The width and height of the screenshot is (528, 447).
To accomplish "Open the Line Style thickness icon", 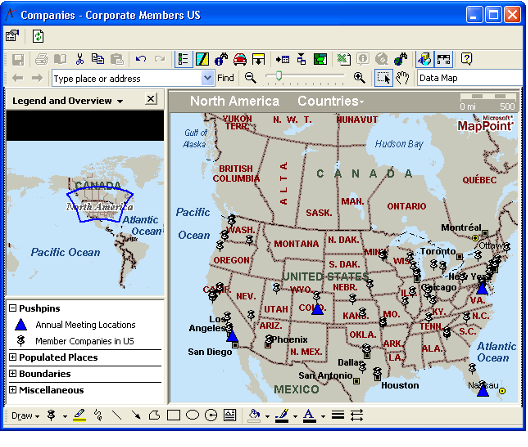I will pyautogui.click(x=338, y=415).
